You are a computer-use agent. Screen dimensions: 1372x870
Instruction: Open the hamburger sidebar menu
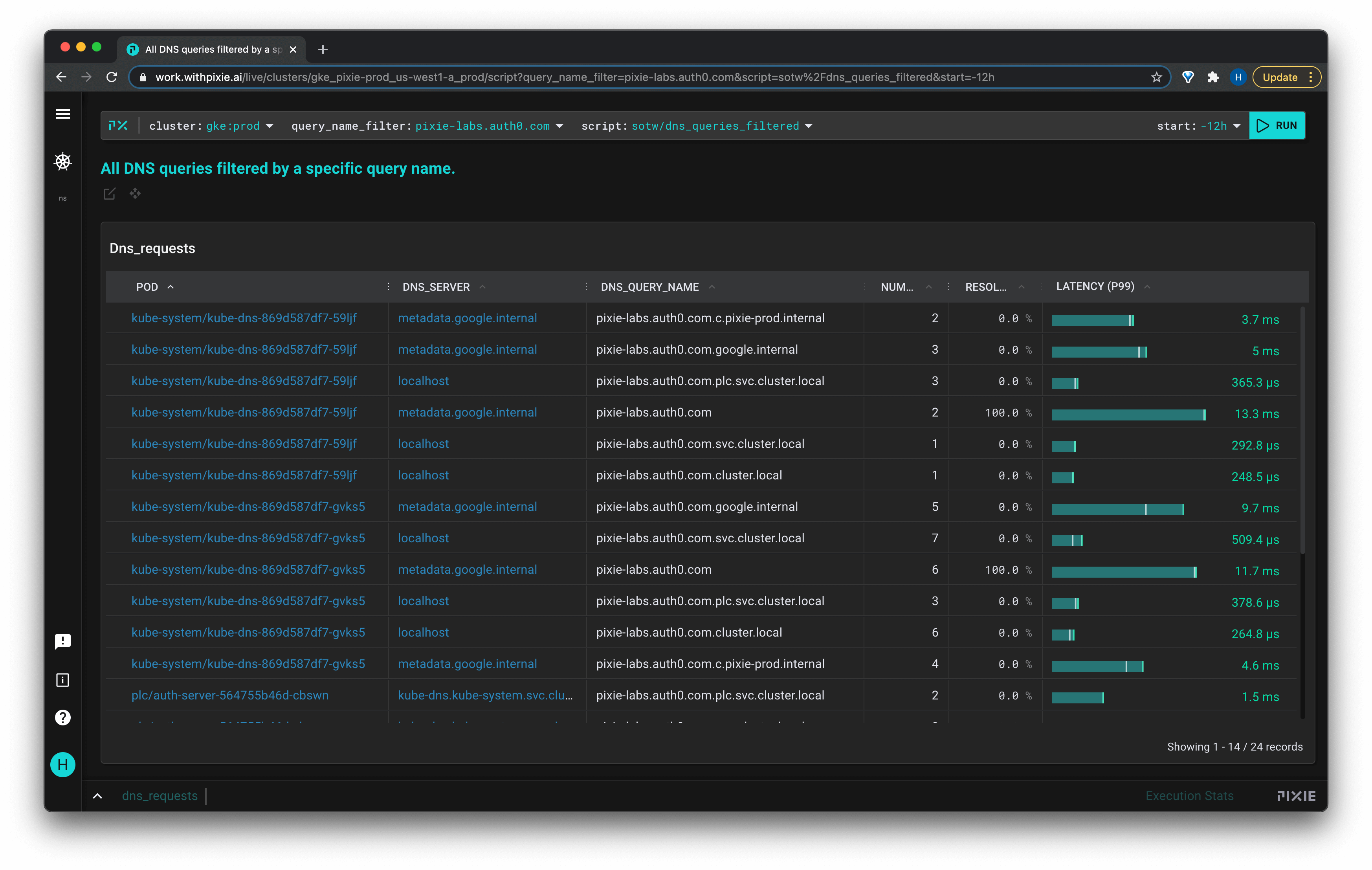tap(63, 114)
